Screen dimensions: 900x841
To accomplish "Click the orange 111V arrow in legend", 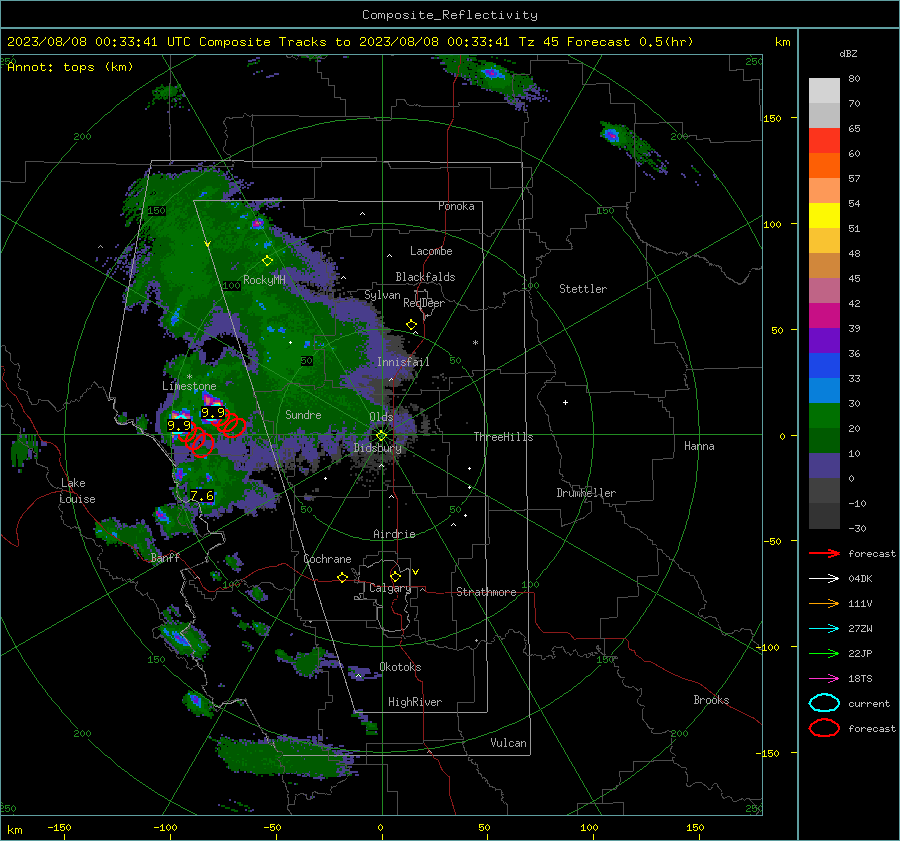I will [824, 603].
